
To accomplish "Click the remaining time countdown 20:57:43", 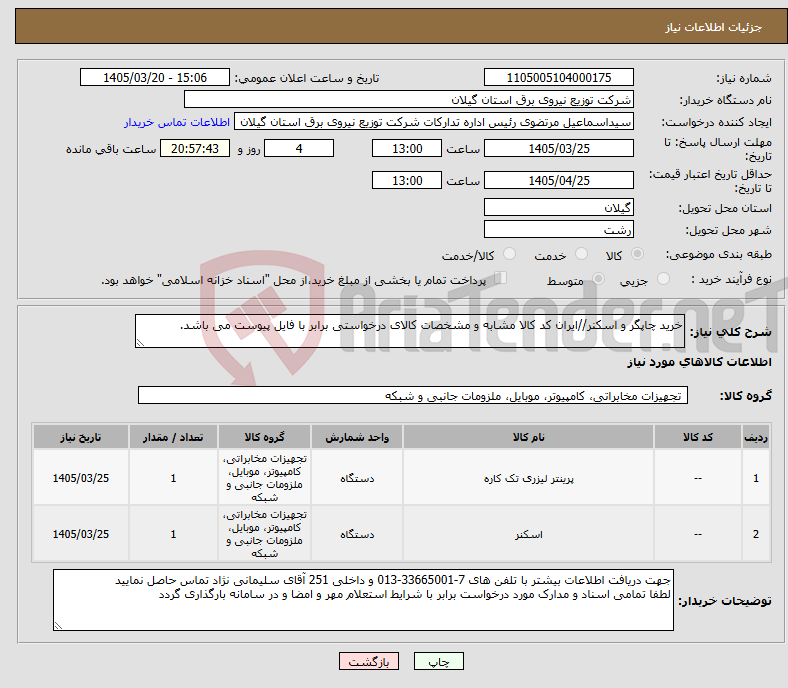I will click(195, 149).
